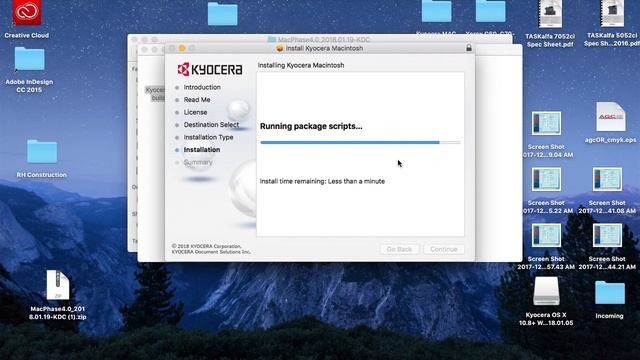Click the lock icon in installer title bar
This screenshot has width=640, height=360.
(469, 48)
